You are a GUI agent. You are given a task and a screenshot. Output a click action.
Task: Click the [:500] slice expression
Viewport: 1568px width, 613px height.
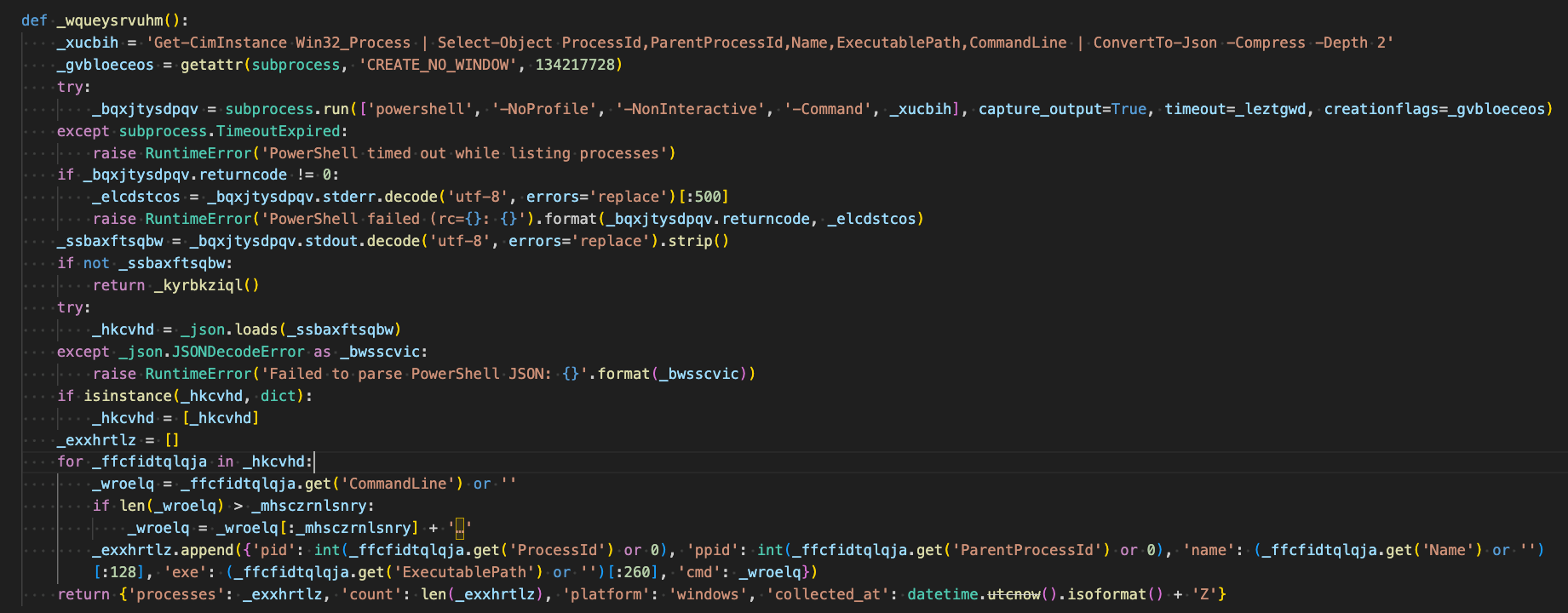(703, 197)
